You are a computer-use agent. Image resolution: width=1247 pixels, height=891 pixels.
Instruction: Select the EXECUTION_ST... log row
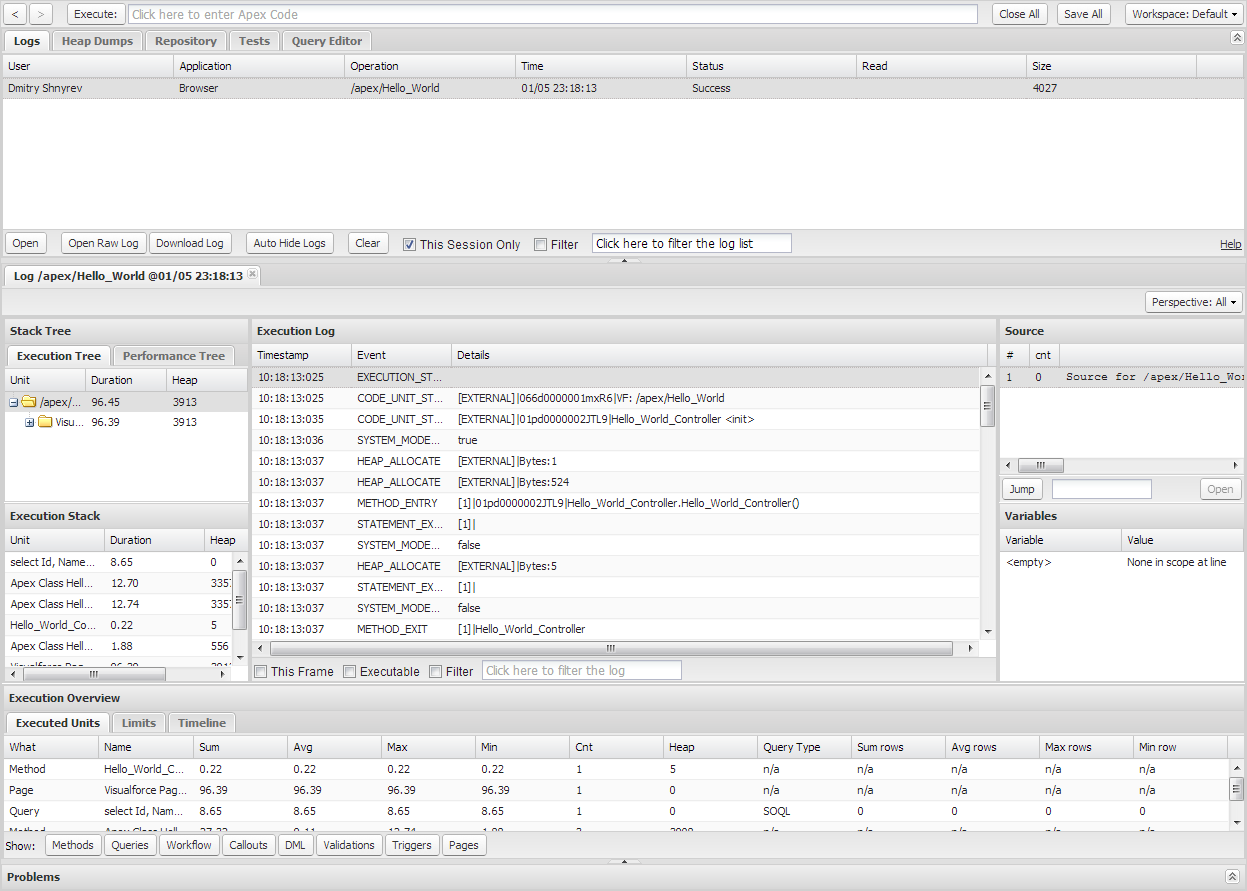[x=616, y=377]
